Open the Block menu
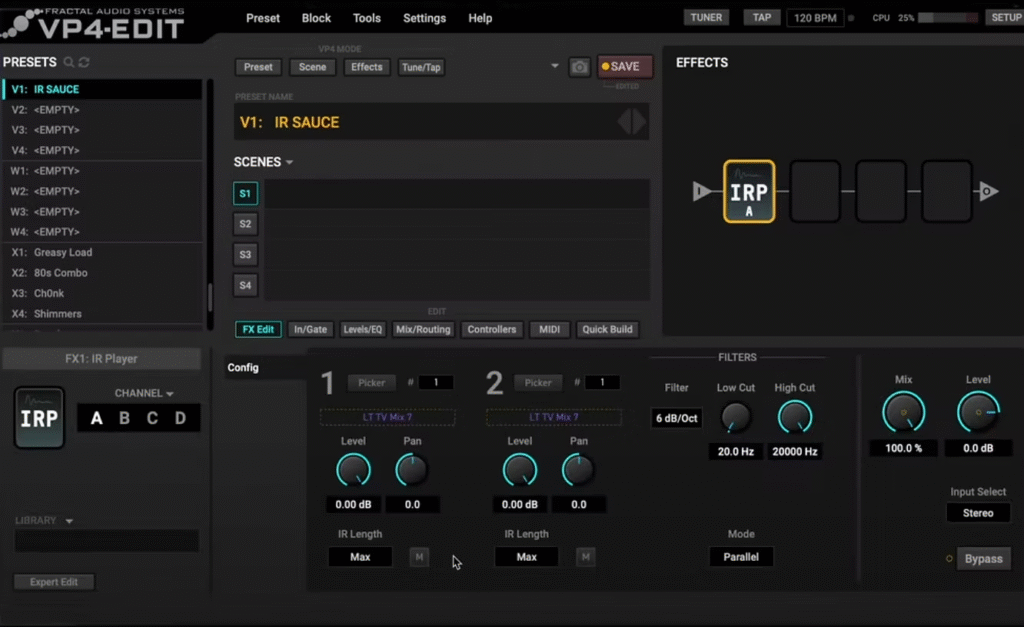The height and width of the screenshot is (627, 1024). (316, 18)
